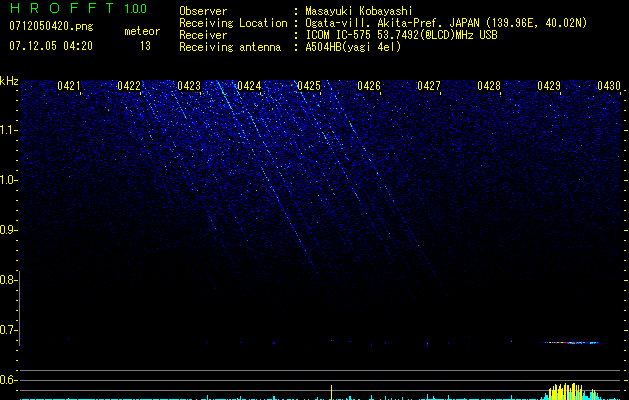
Task: Click the 0.6 kHz axis label
Action: [8, 380]
